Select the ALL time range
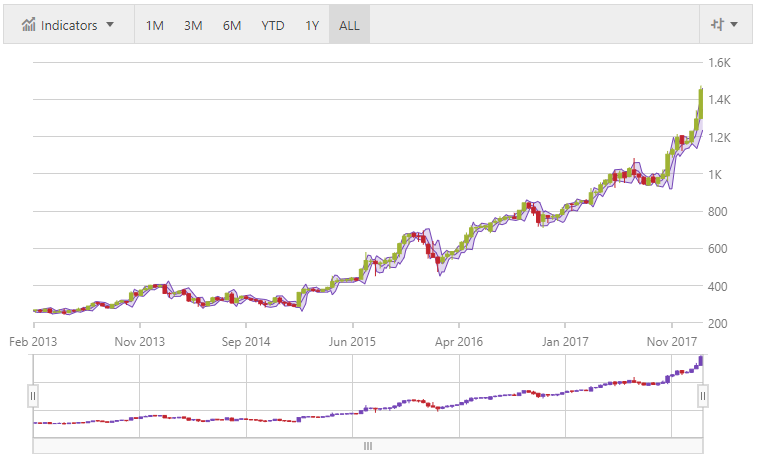 coord(349,25)
